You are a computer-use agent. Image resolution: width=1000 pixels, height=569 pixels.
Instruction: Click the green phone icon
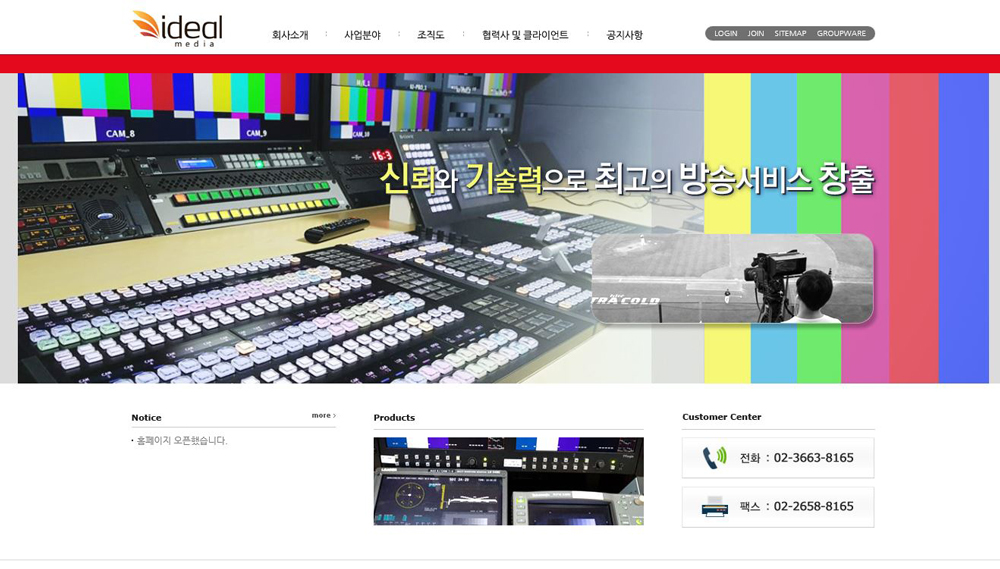[x=714, y=458]
